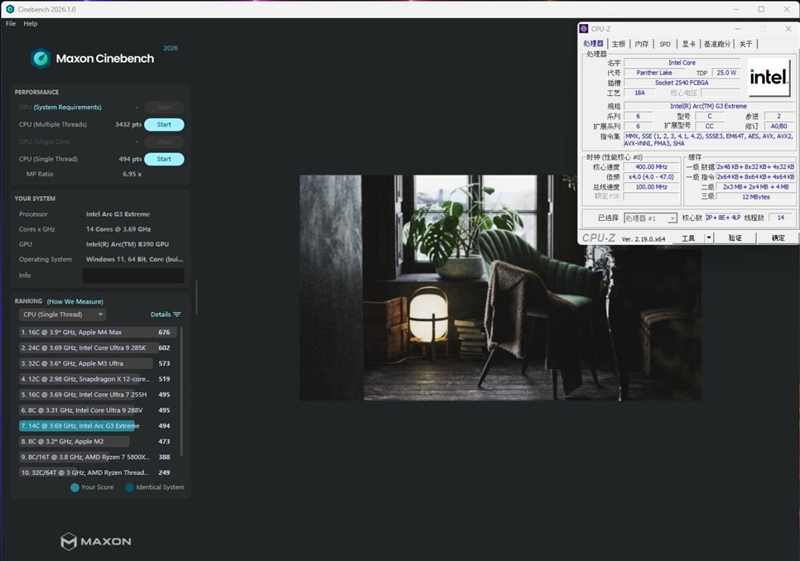Viewport: 800px width, 561px height.
Task: Click the Intel logo in CPU-Z
Action: (x=768, y=78)
